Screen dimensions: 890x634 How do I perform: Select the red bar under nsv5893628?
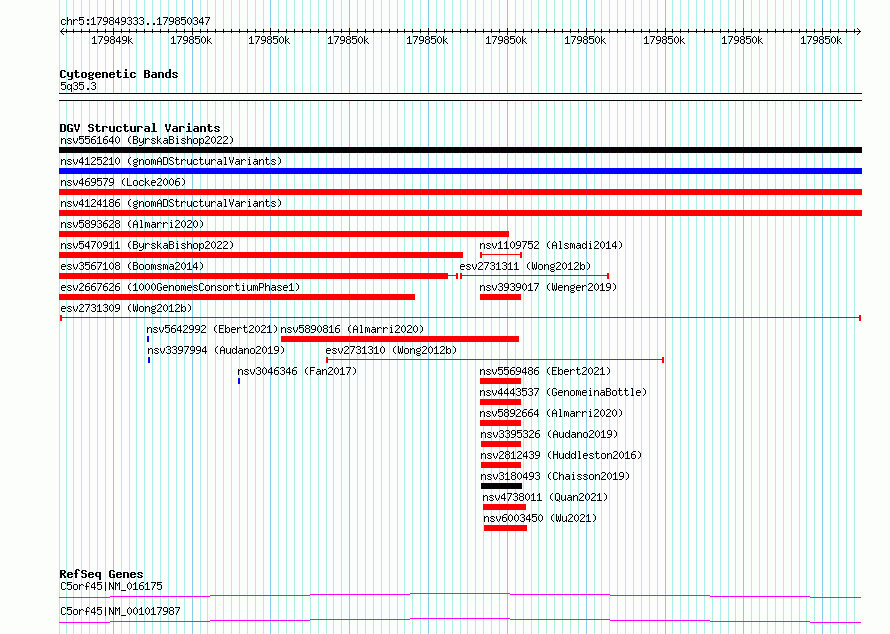284,234
